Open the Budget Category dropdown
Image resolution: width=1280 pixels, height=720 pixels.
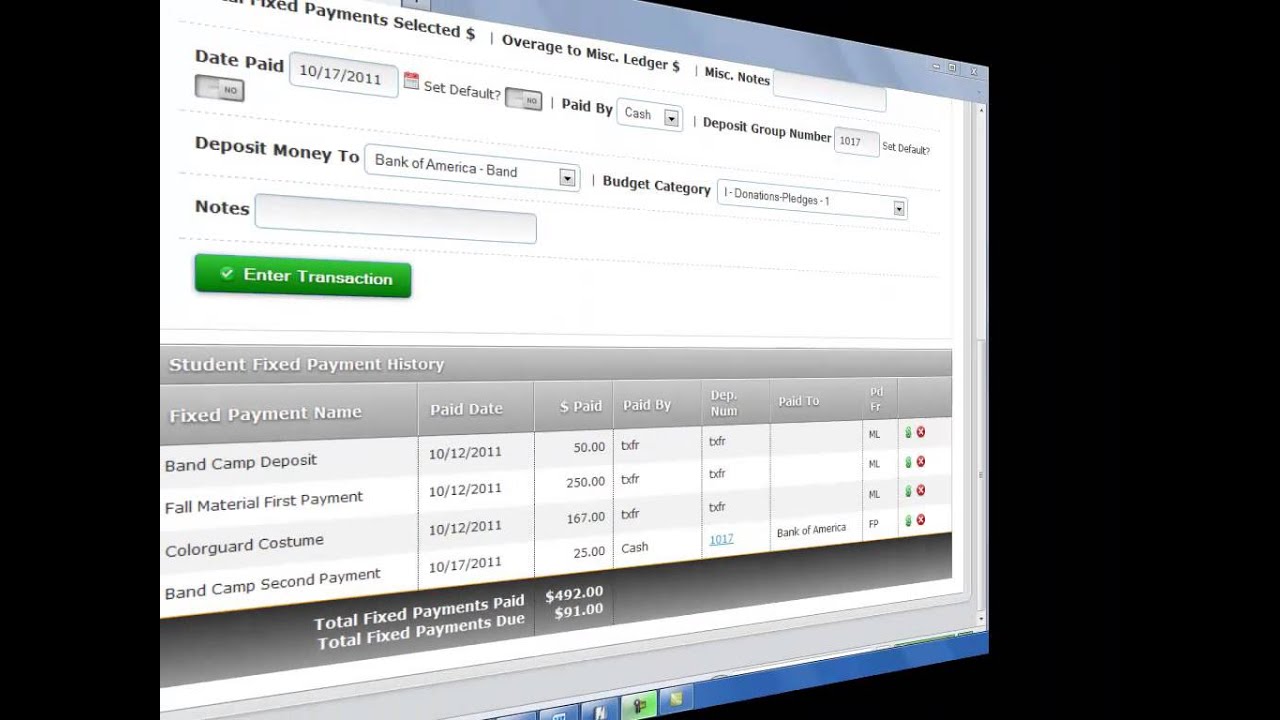click(x=812, y=199)
